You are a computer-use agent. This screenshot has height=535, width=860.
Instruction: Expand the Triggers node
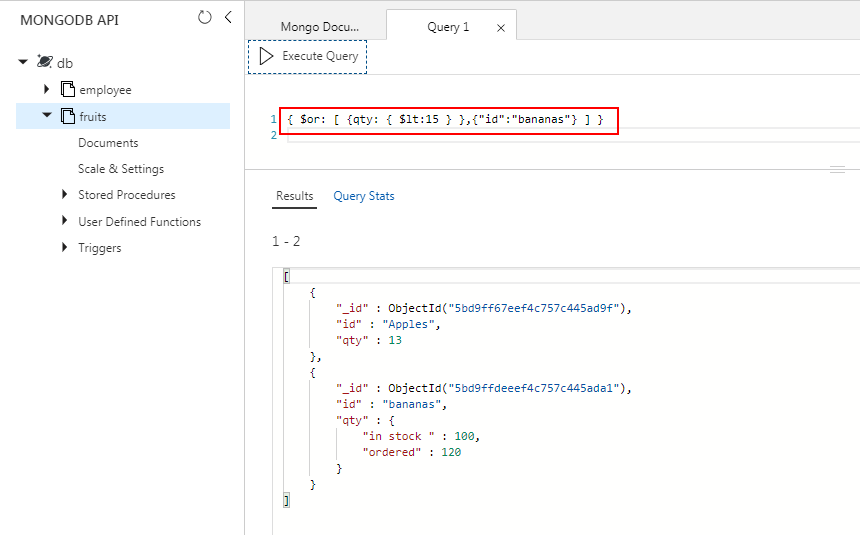tap(65, 247)
